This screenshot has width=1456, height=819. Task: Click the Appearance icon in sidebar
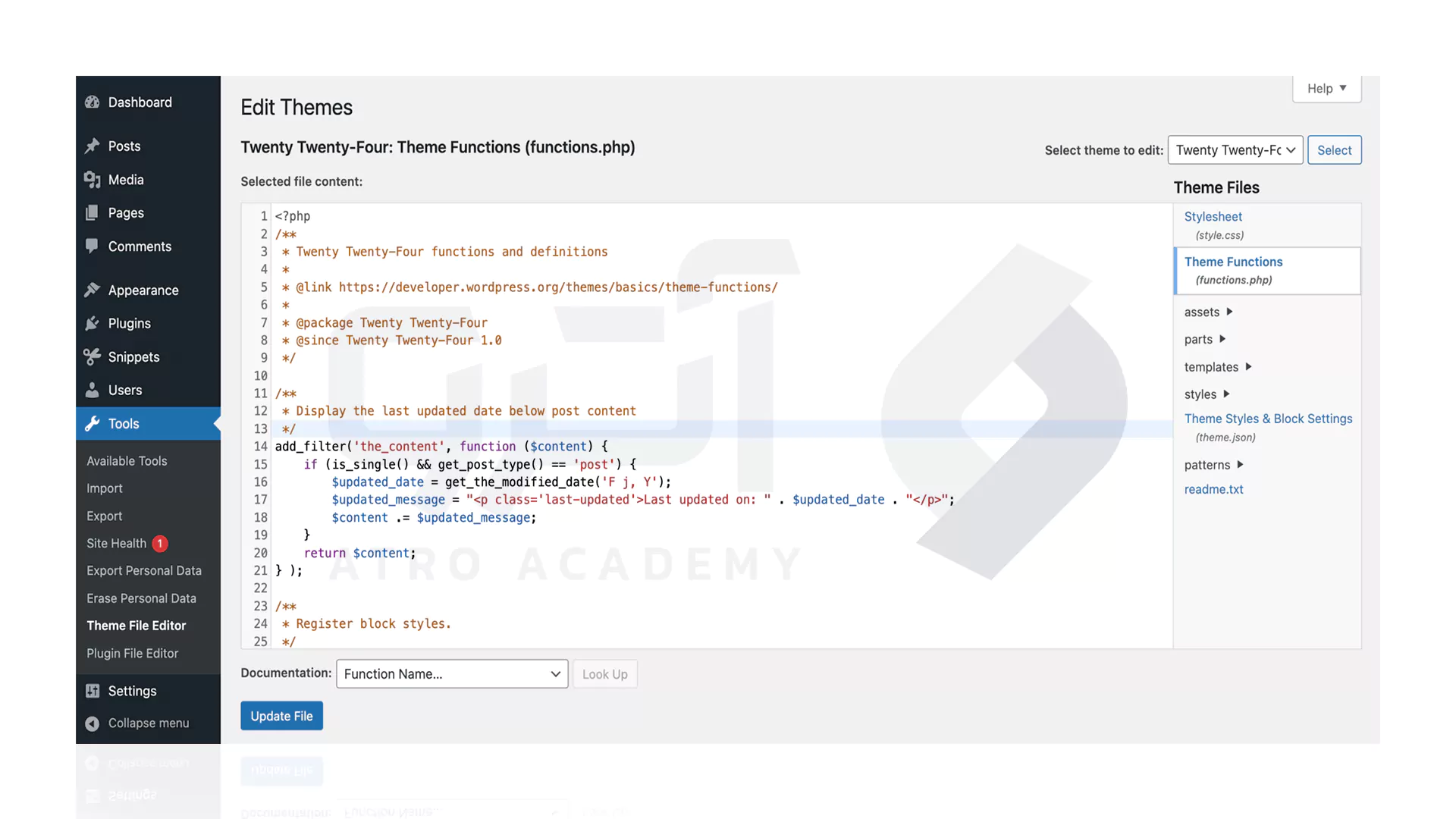[x=93, y=291]
